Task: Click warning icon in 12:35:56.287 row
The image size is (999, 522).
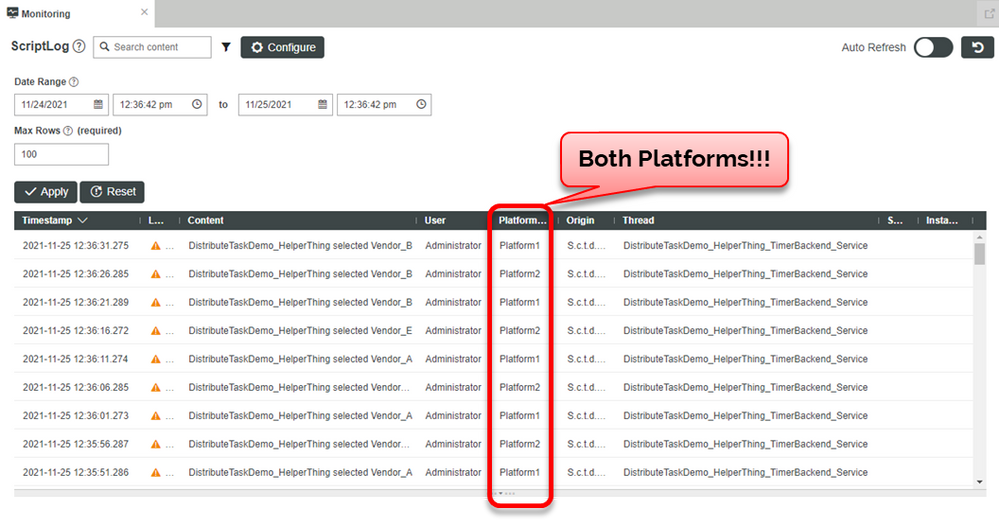Action: coord(155,444)
